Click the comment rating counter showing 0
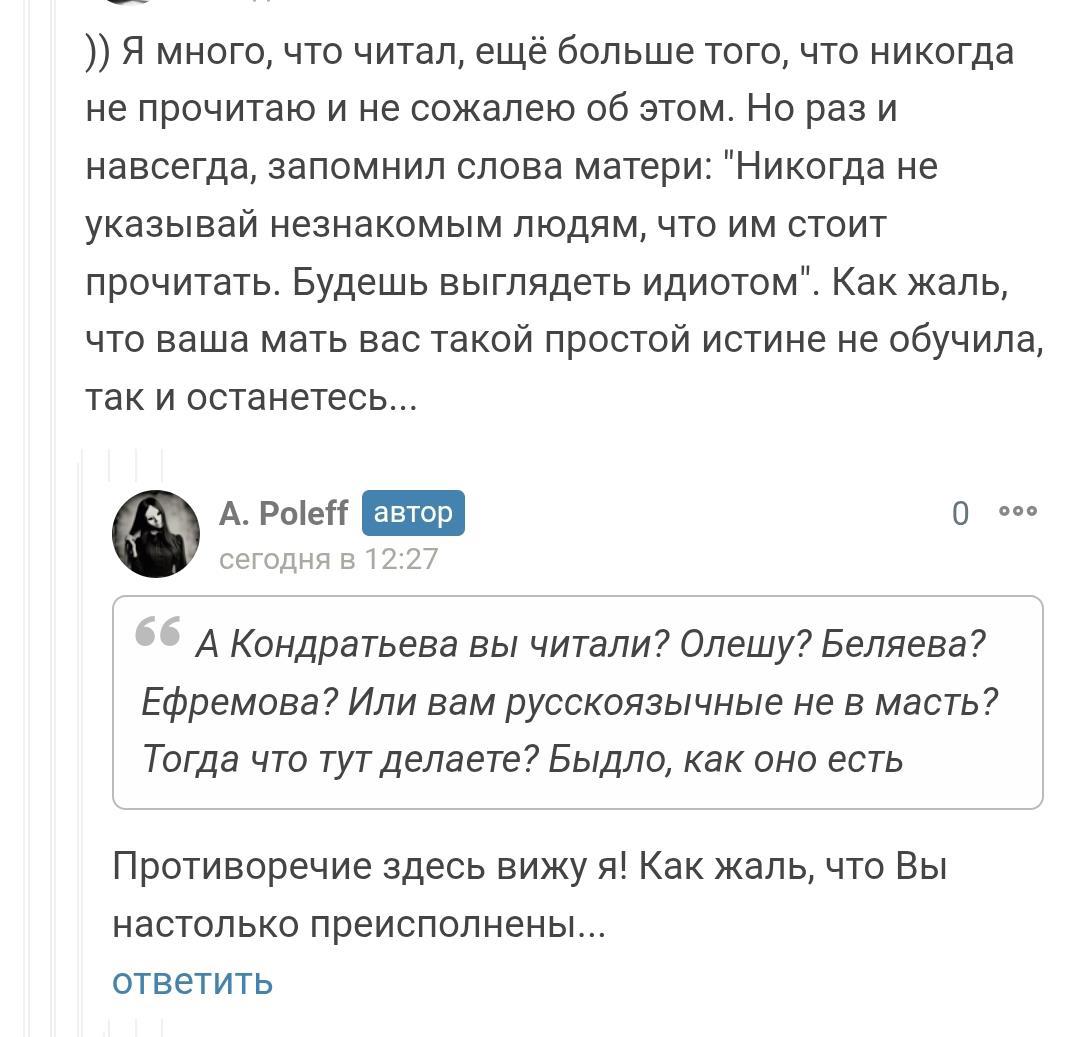The image size is (1080, 1037). pyautogui.click(x=960, y=514)
